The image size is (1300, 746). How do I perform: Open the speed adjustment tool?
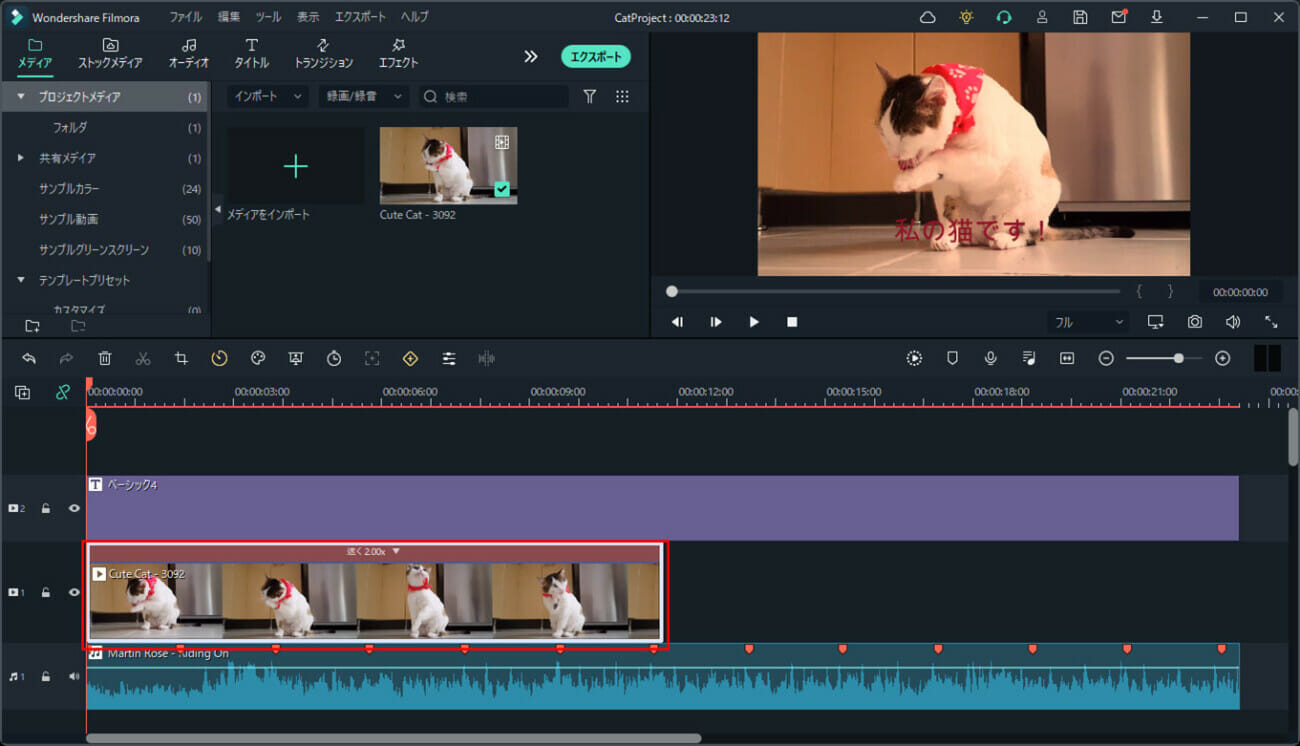219,358
